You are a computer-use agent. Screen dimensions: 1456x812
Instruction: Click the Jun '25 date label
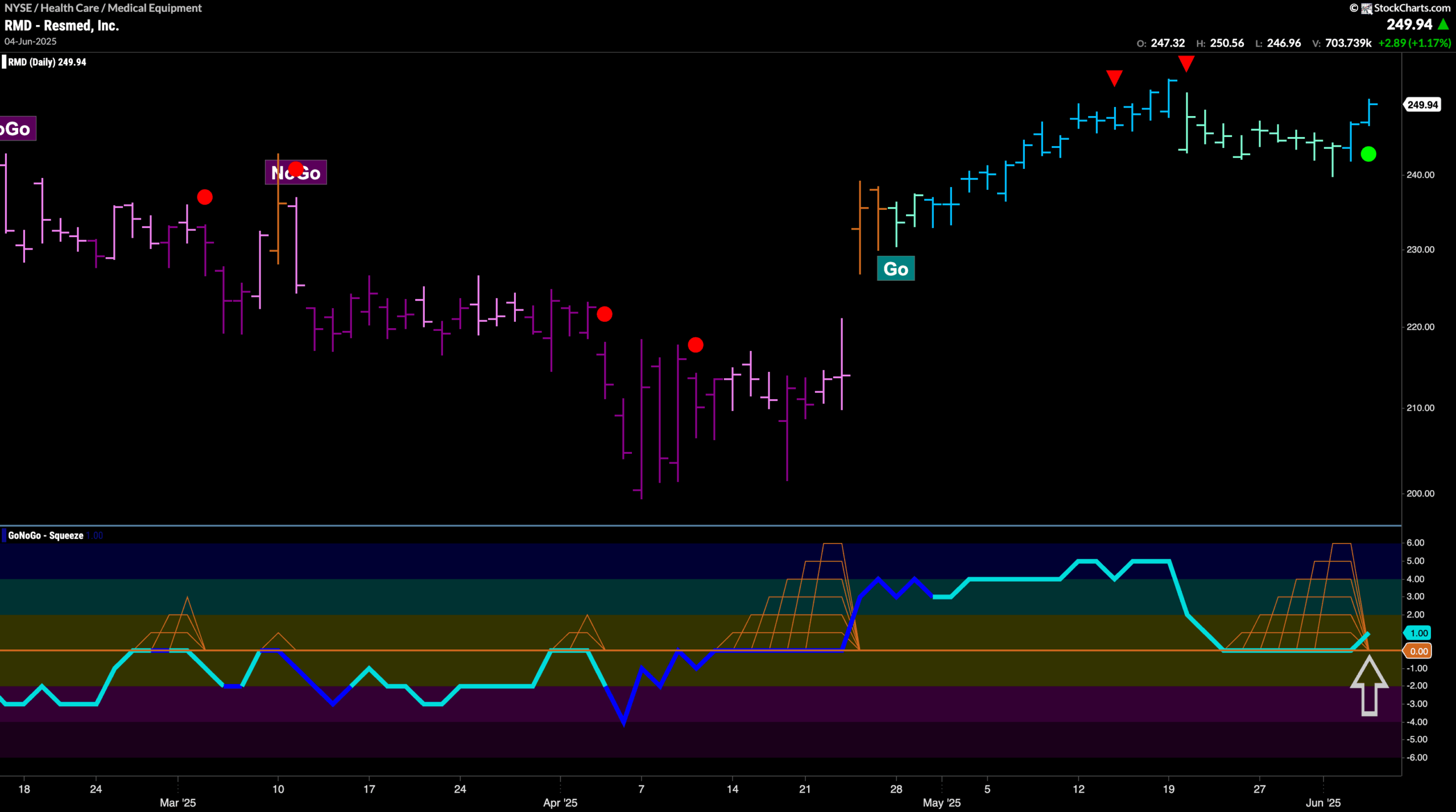(1323, 802)
